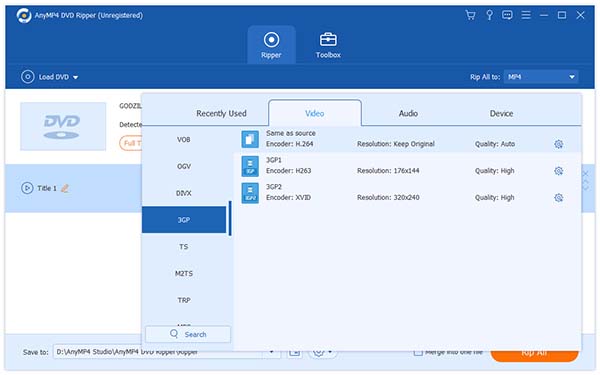Viewport: 600px width, 375px height.
Task: Click the Search format field
Action: [188, 334]
